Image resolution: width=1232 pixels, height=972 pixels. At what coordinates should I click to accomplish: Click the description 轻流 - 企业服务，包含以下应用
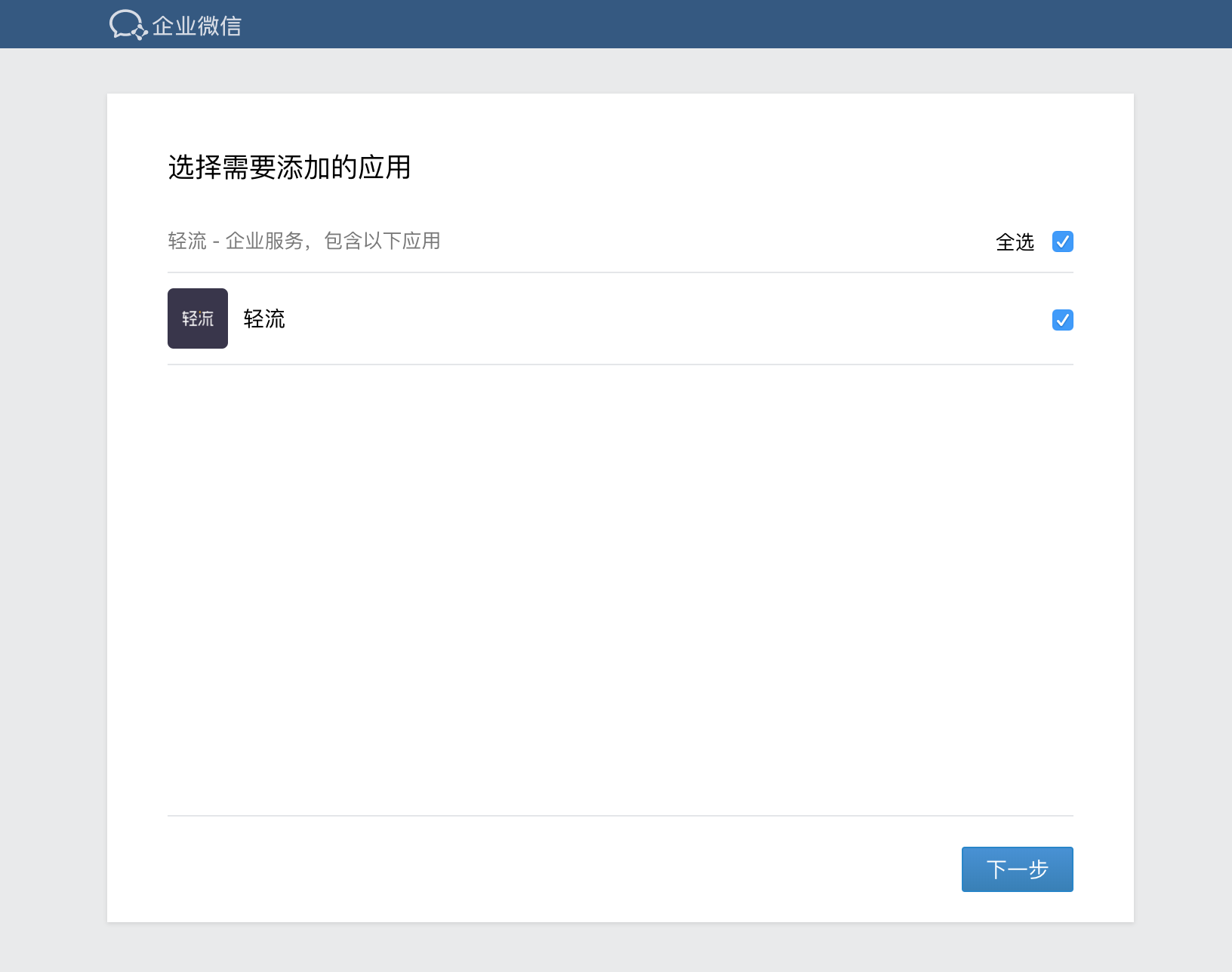304,241
